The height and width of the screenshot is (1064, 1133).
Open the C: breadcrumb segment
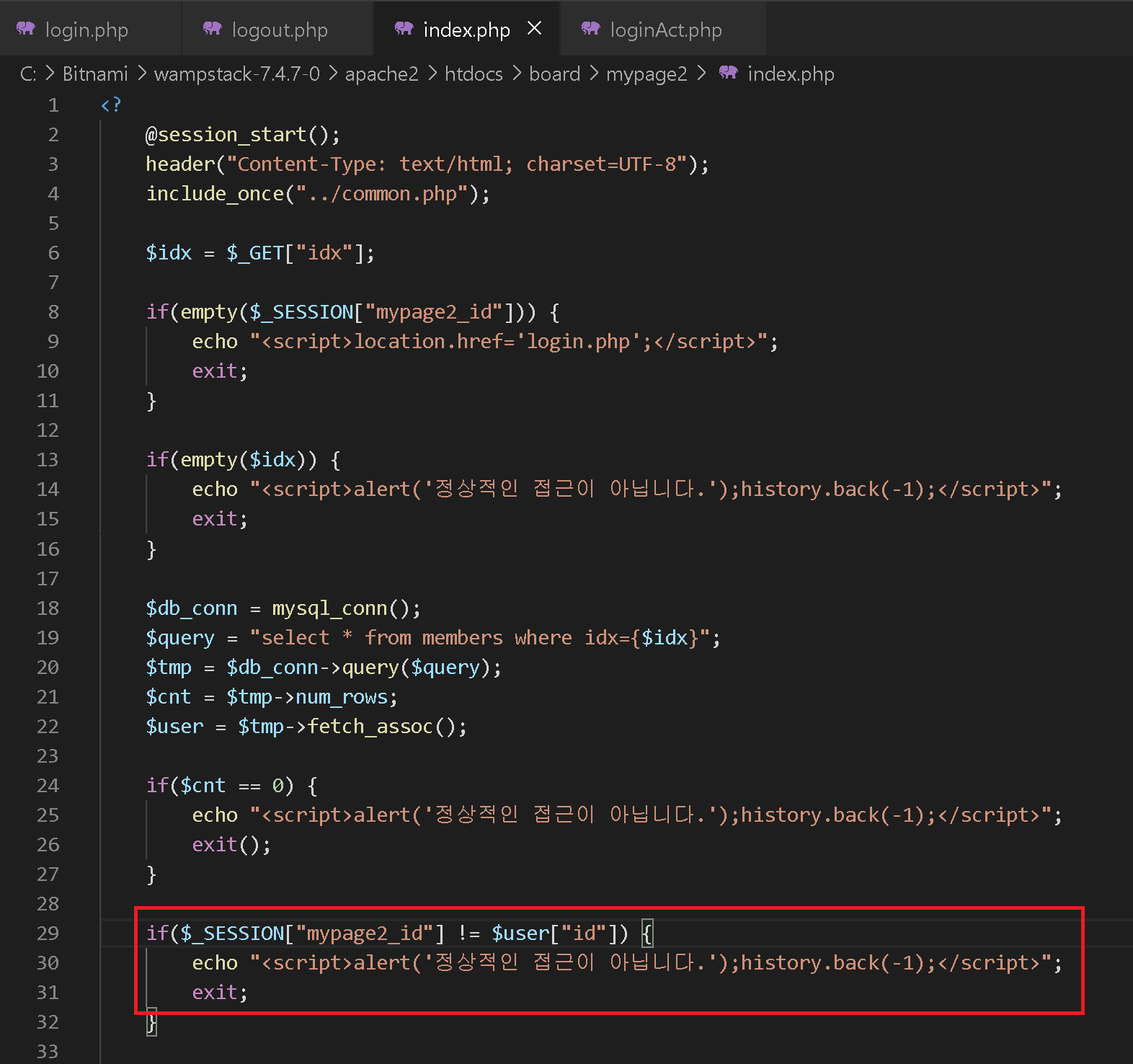click(x=28, y=74)
